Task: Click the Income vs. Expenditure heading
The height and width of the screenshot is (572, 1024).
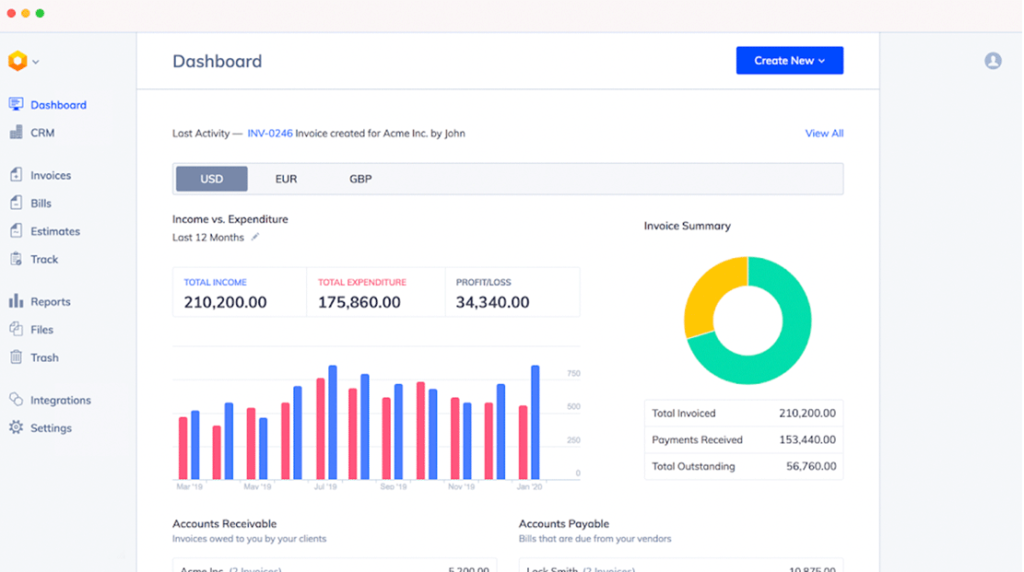Action: pyautogui.click(x=230, y=219)
